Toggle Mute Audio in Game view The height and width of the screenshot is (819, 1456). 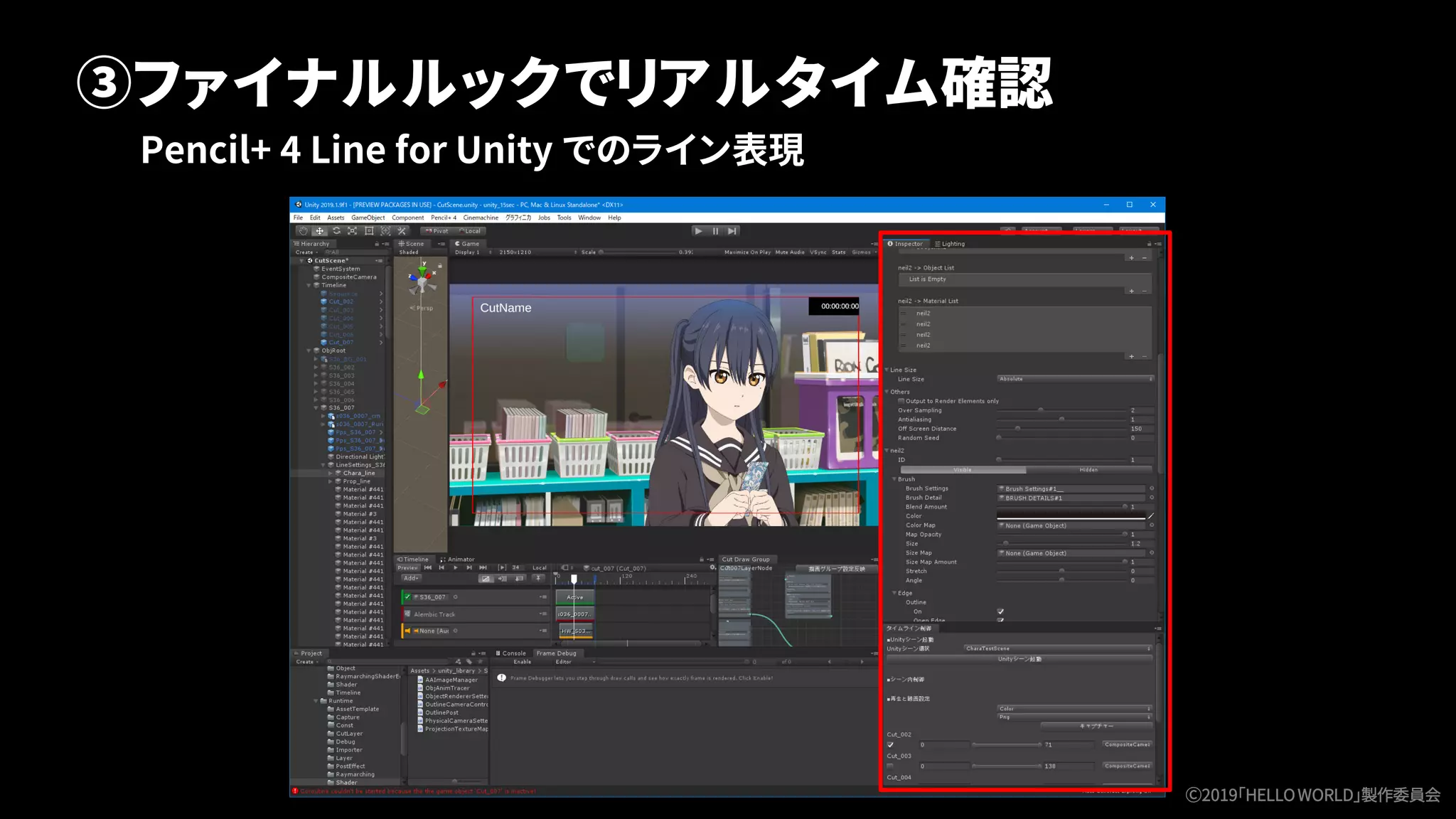(790, 252)
